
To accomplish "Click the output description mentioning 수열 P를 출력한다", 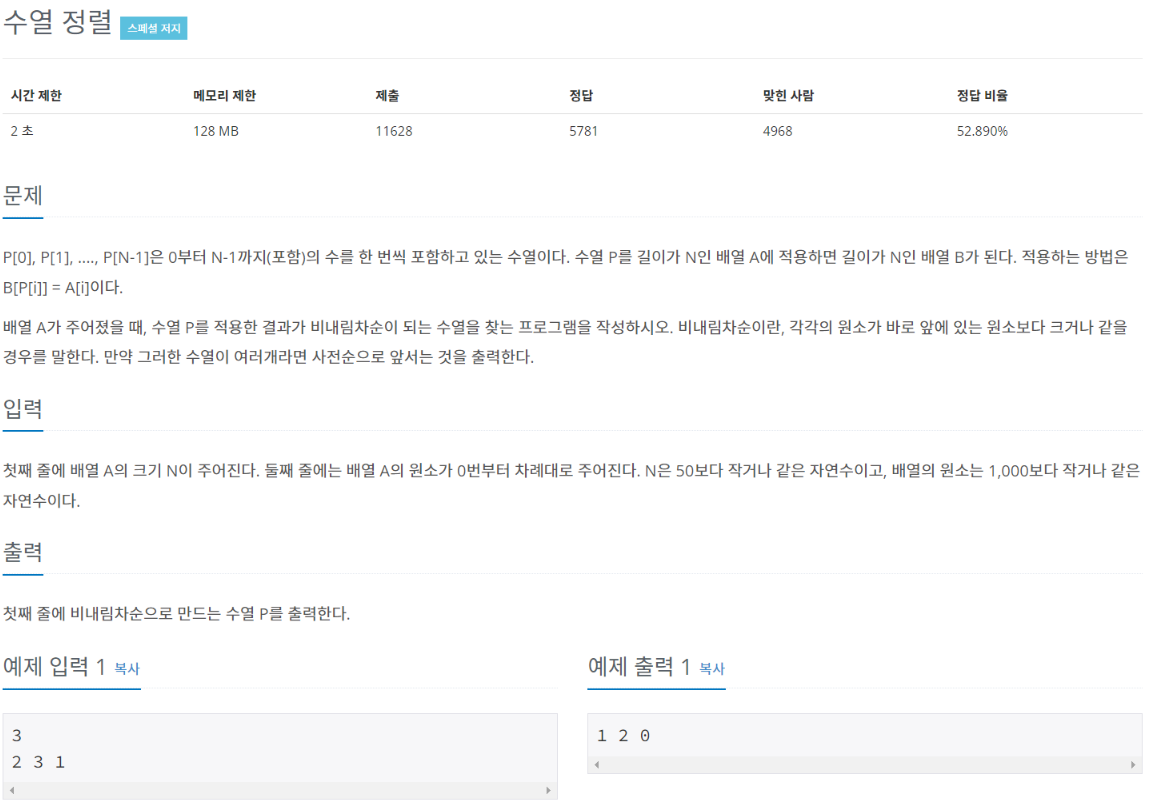I will point(176,614).
